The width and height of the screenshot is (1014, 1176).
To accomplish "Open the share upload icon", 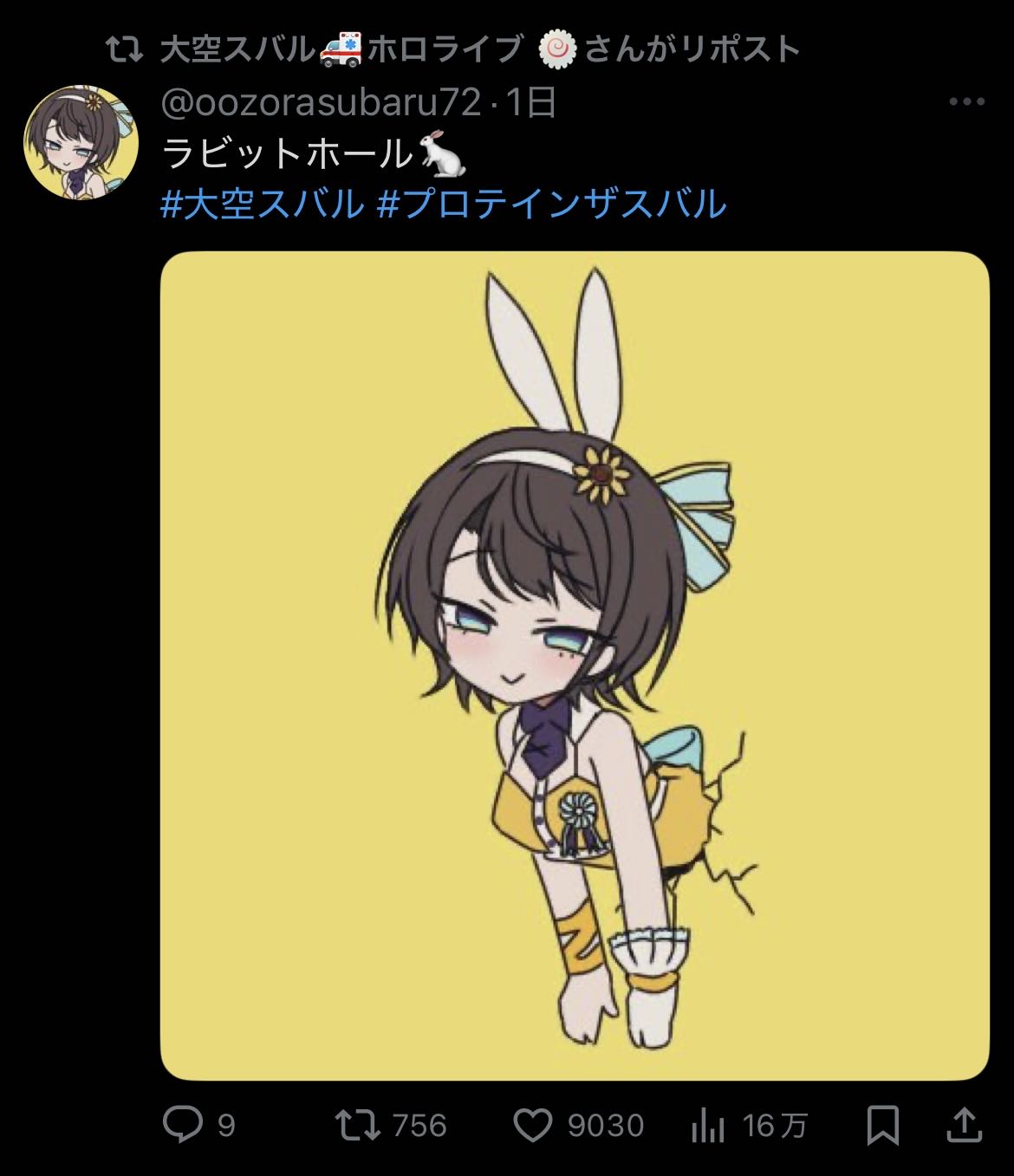I will (964, 1124).
